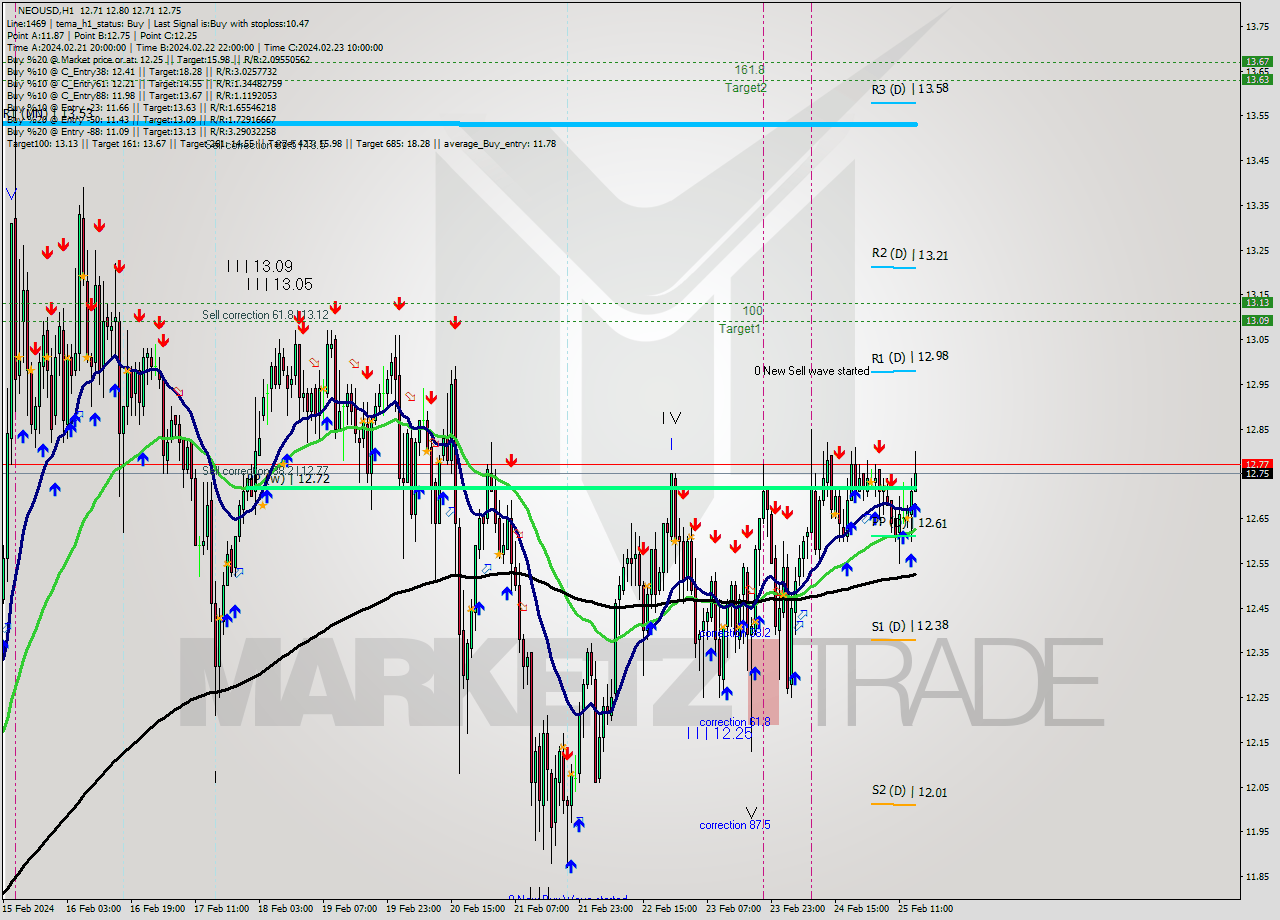
Task: Click the green 13.13 price tag on axis
Action: (x=1257, y=302)
